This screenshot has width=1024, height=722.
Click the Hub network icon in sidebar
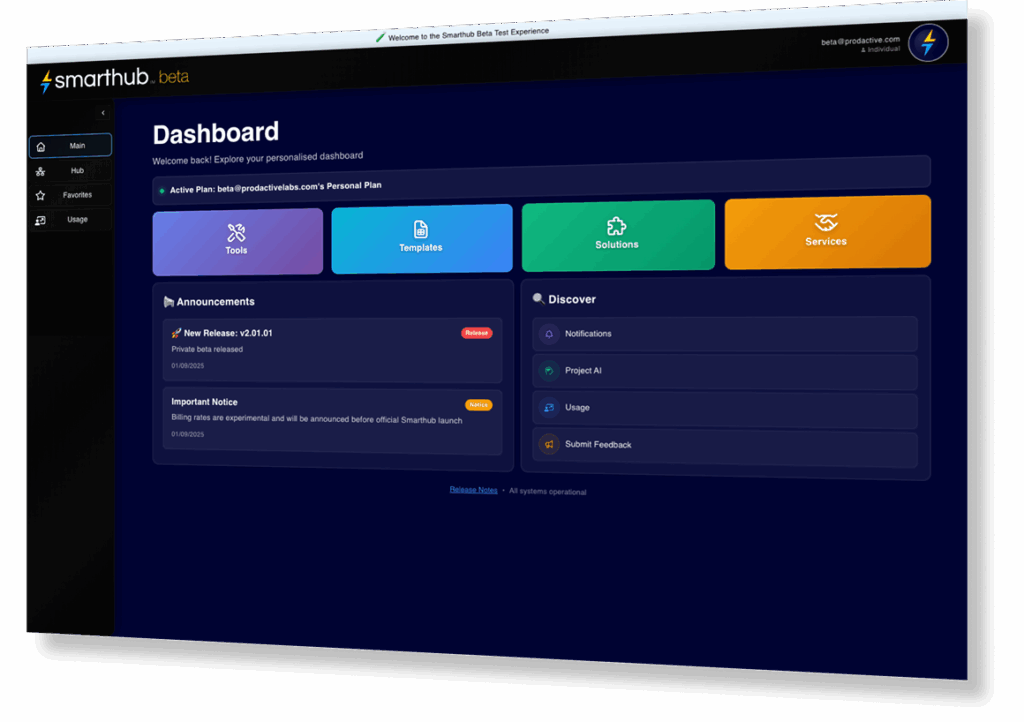[41, 172]
